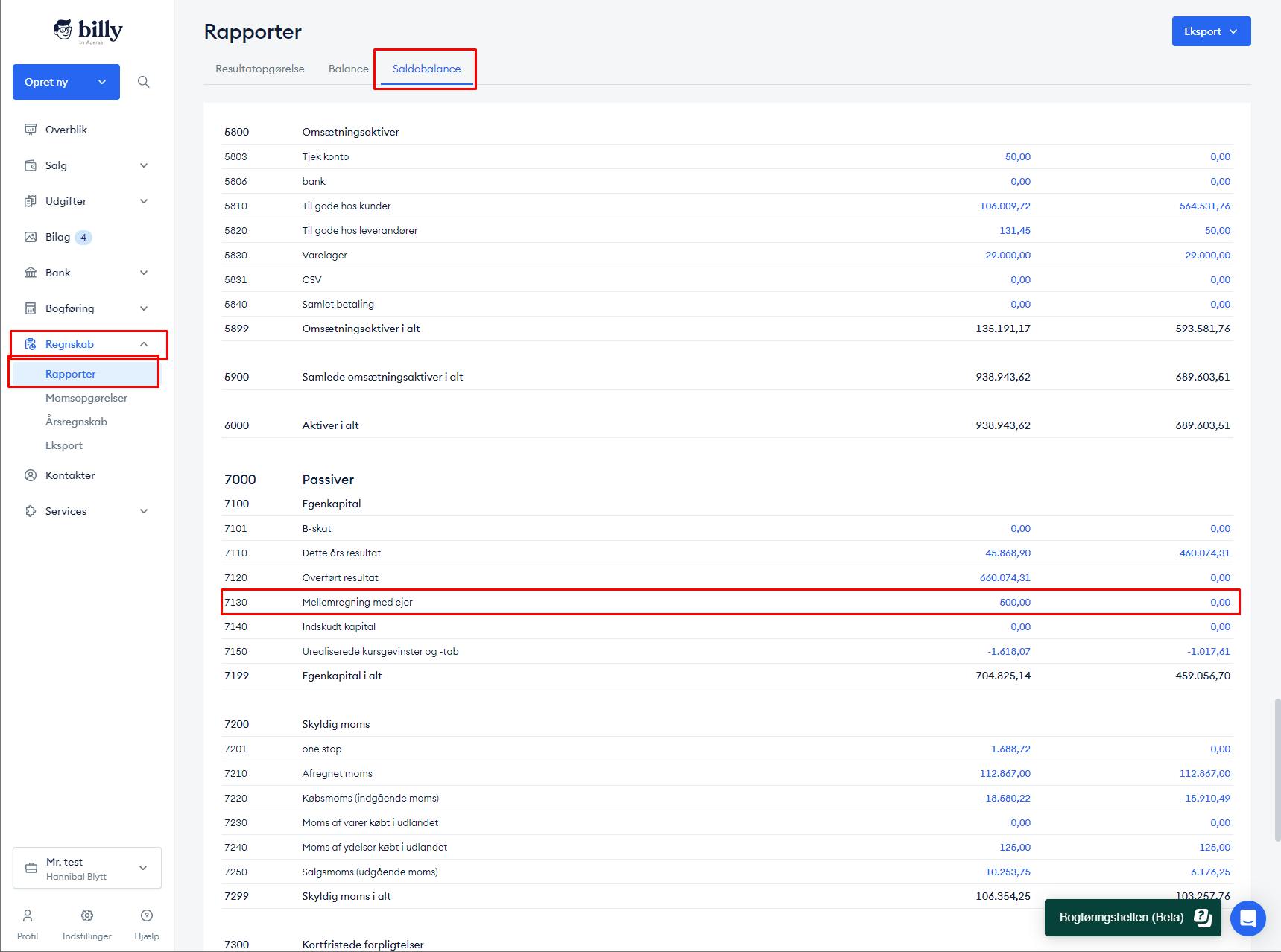Expand the Bank menu chevron
1281x952 pixels.
144,273
